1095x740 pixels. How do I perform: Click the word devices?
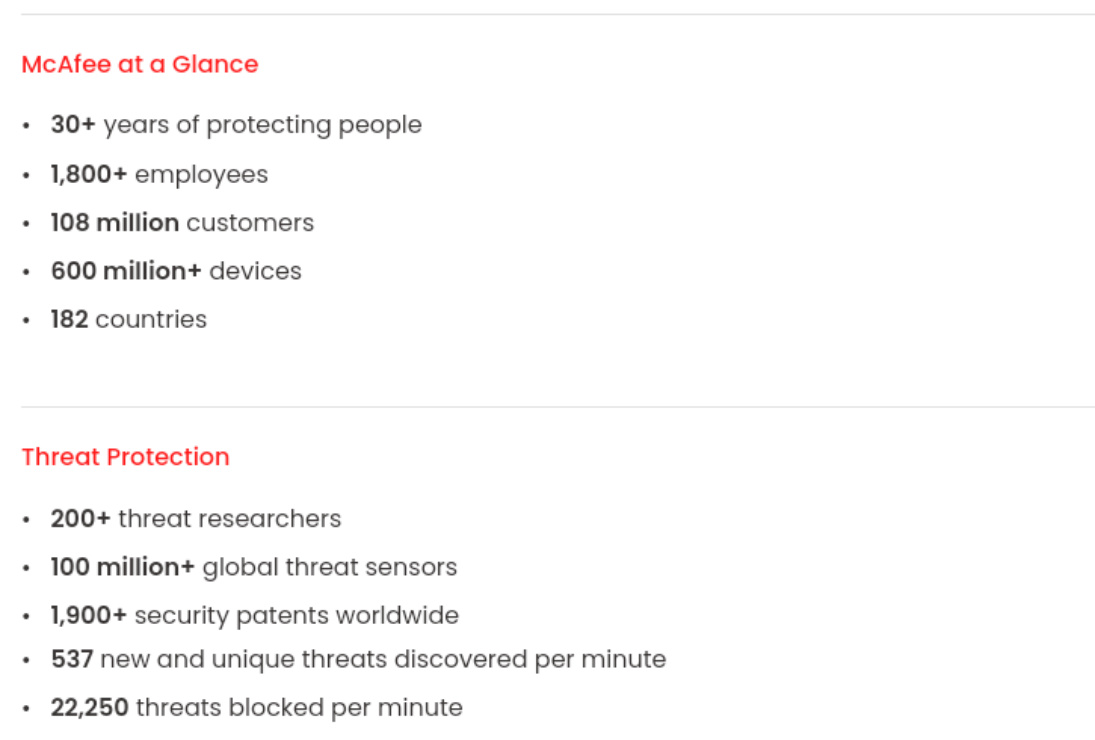(x=255, y=271)
